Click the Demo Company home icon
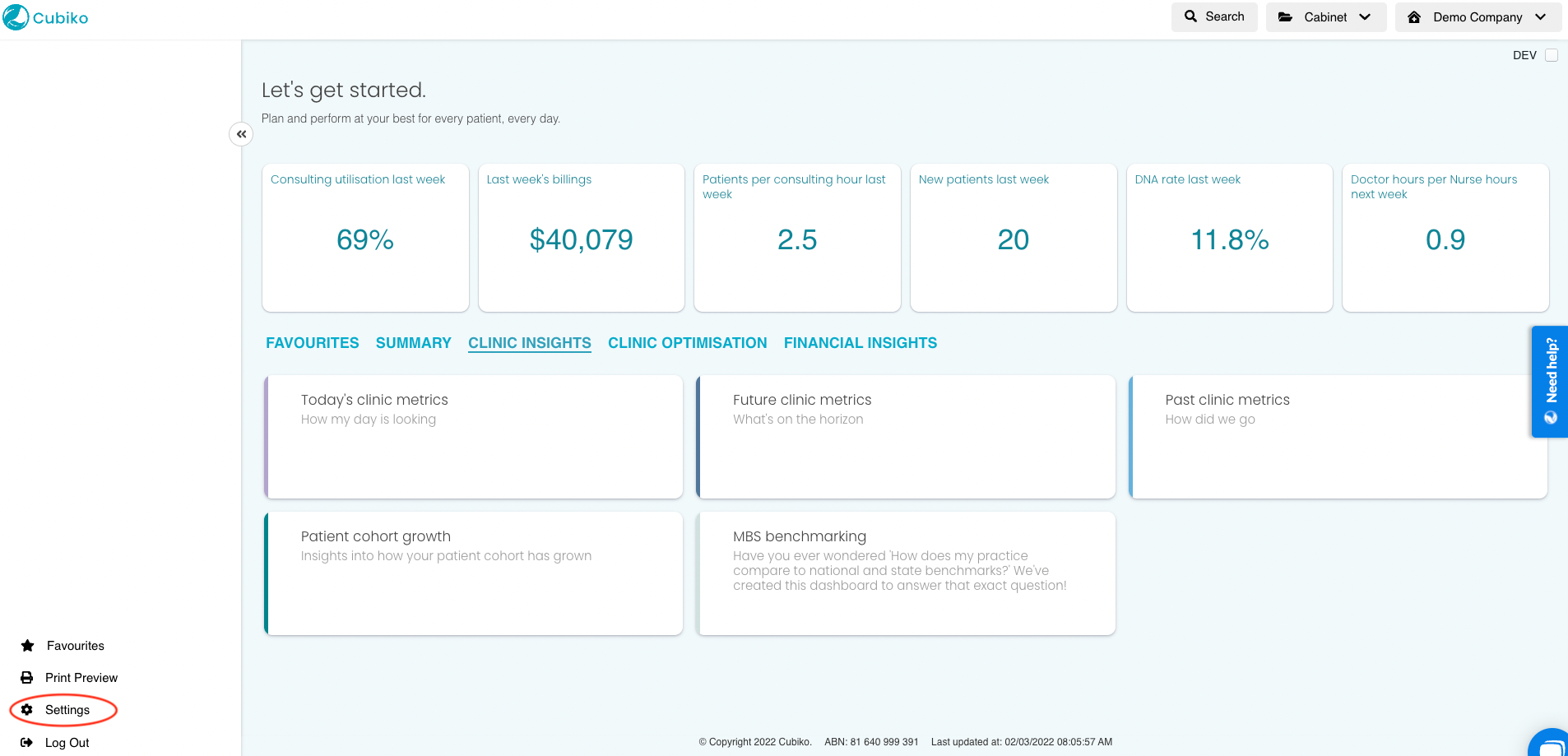The width and height of the screenshot is (1568, 756). click(1414, 17)
